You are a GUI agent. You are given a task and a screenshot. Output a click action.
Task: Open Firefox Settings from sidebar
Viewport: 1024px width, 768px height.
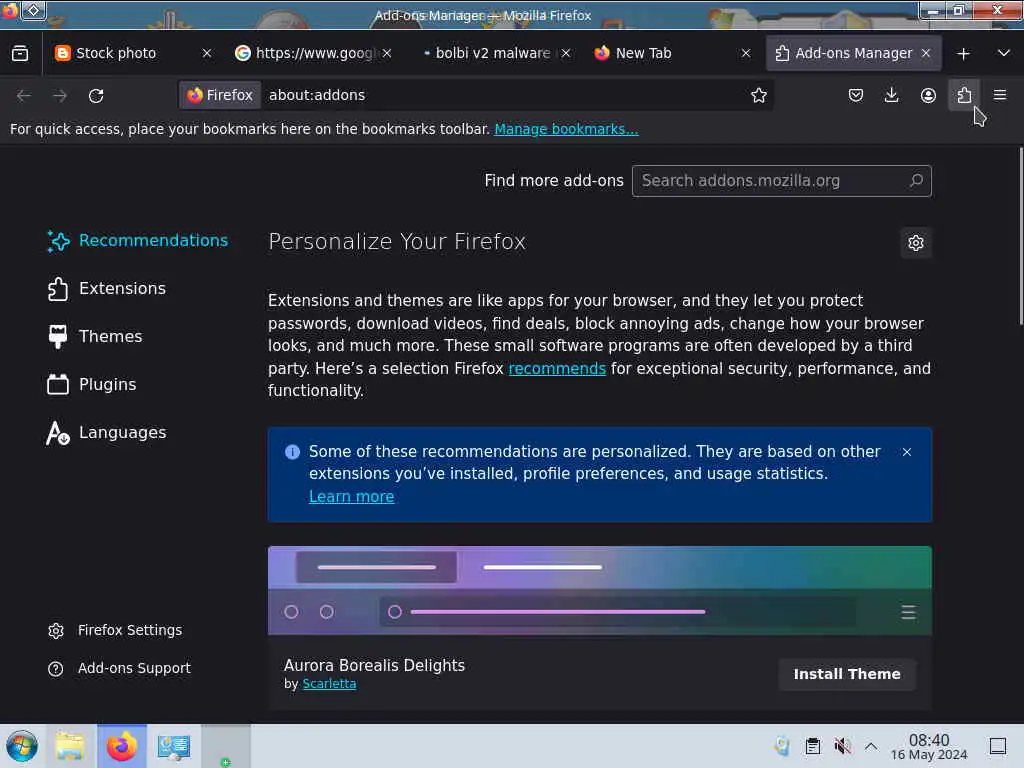(115, 630)
